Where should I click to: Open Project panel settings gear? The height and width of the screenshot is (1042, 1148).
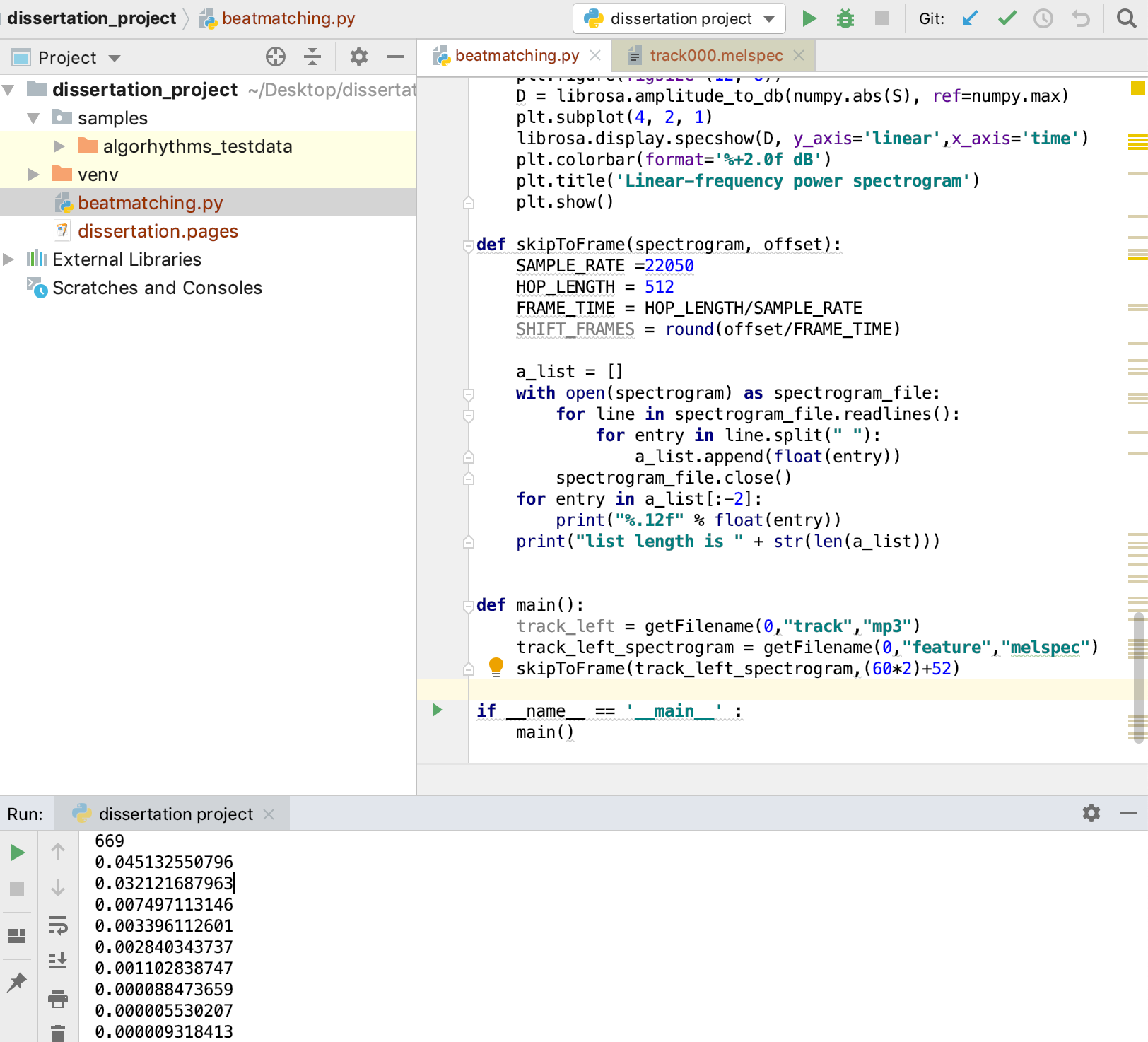coord(359,57)
